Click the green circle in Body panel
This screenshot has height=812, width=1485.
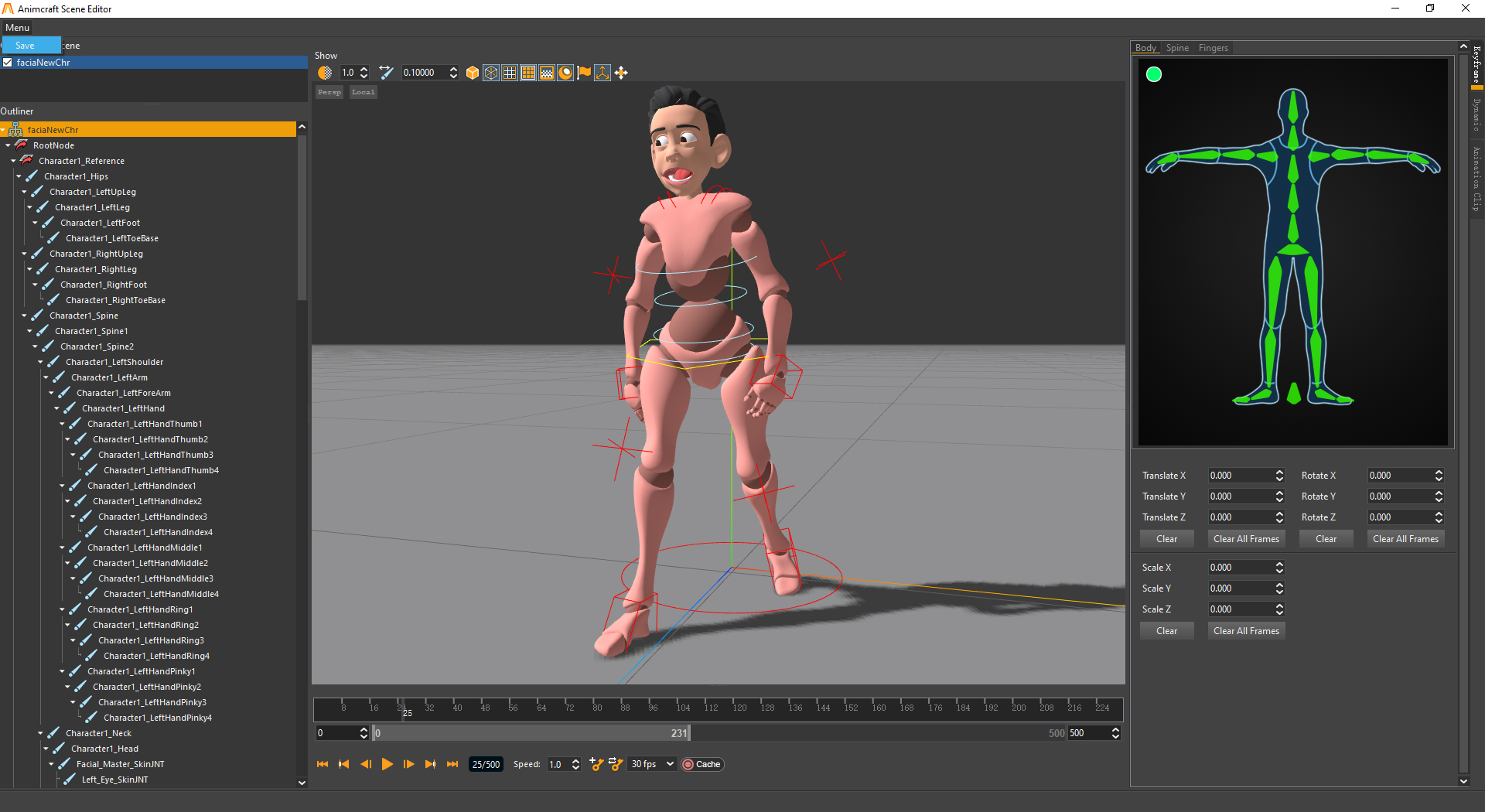click(x=1154, y=74)
